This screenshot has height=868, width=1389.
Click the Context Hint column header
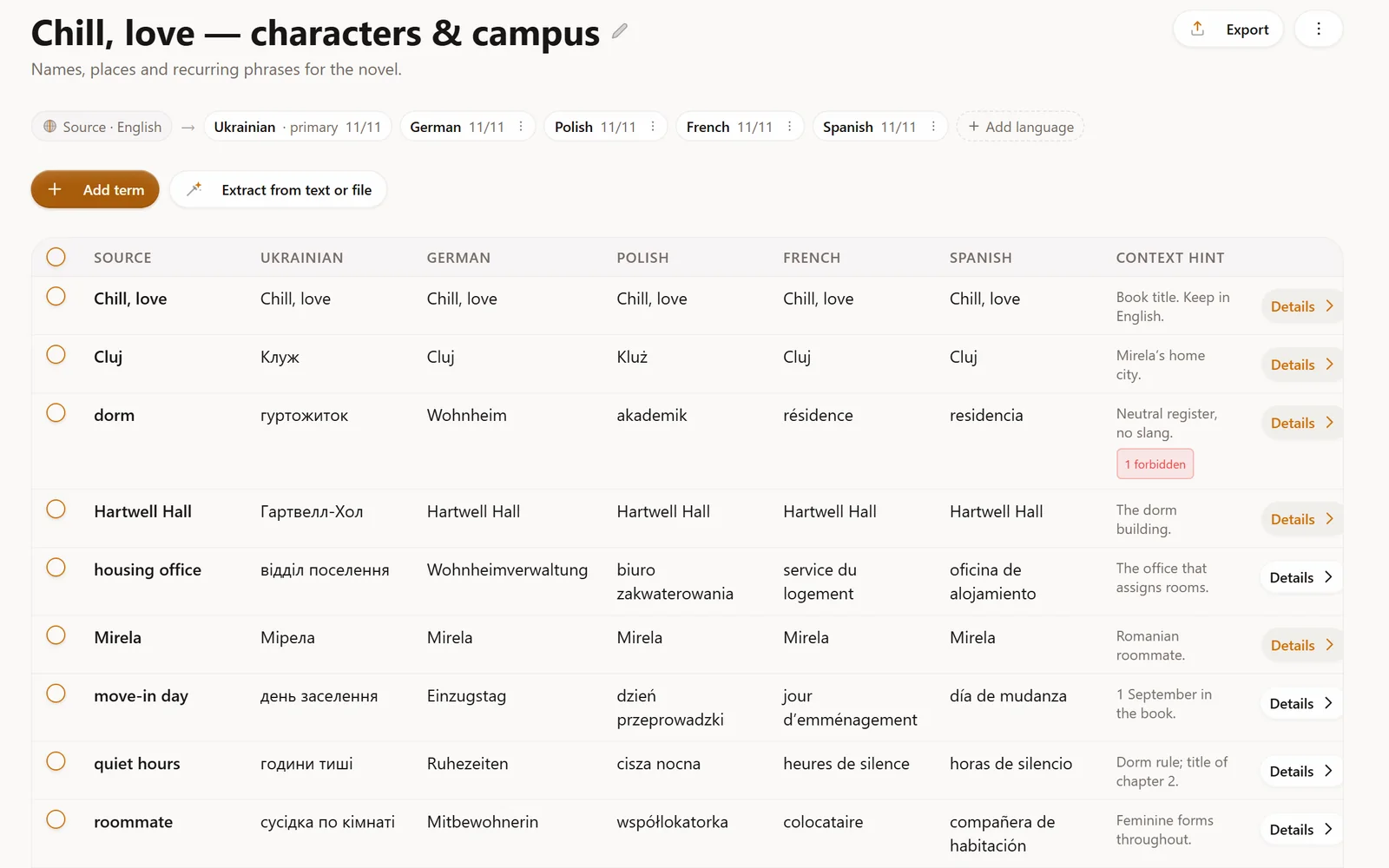click(1170, 258)
